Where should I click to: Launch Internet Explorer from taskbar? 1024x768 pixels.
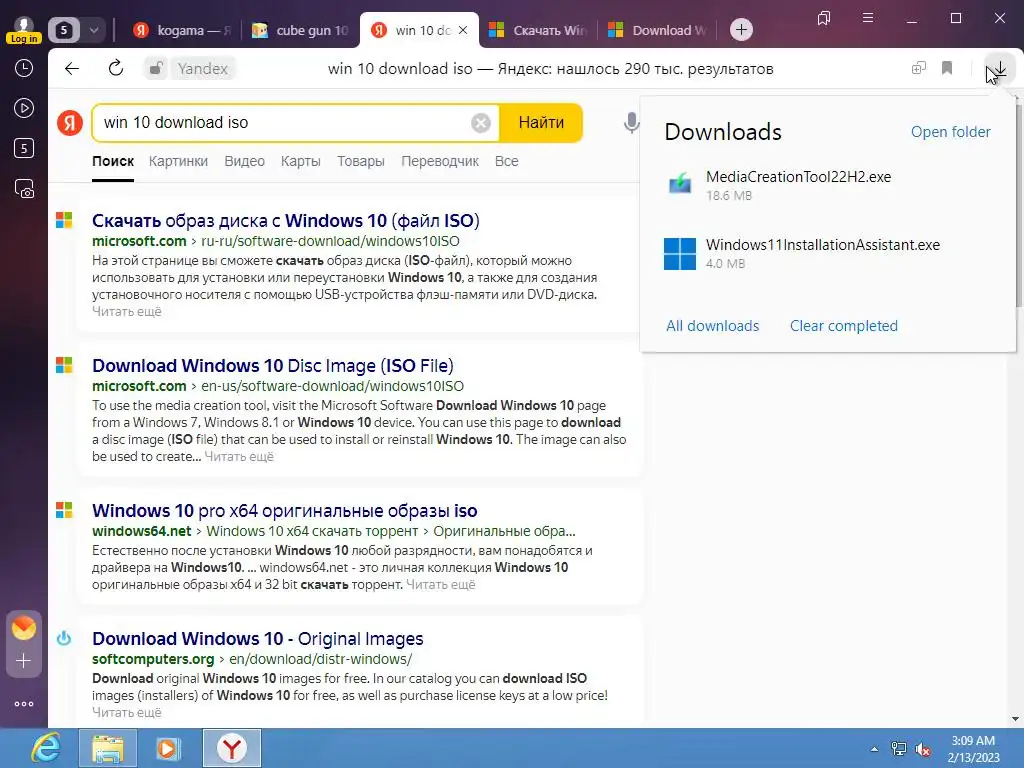click(46, 748)
